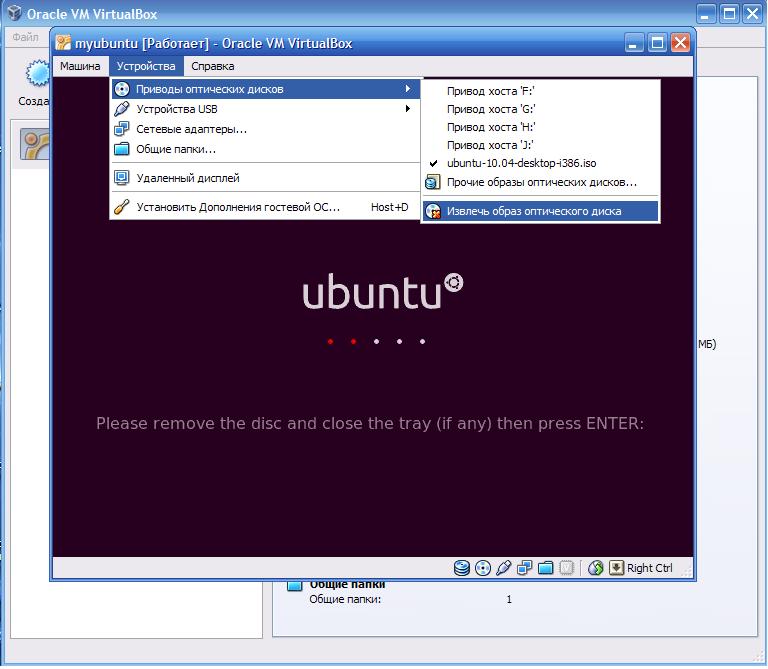Click the keyboard capture arrow icon
Image resolution: width=768 pixels, height=669 pixels.
click(x=616, y=568)
